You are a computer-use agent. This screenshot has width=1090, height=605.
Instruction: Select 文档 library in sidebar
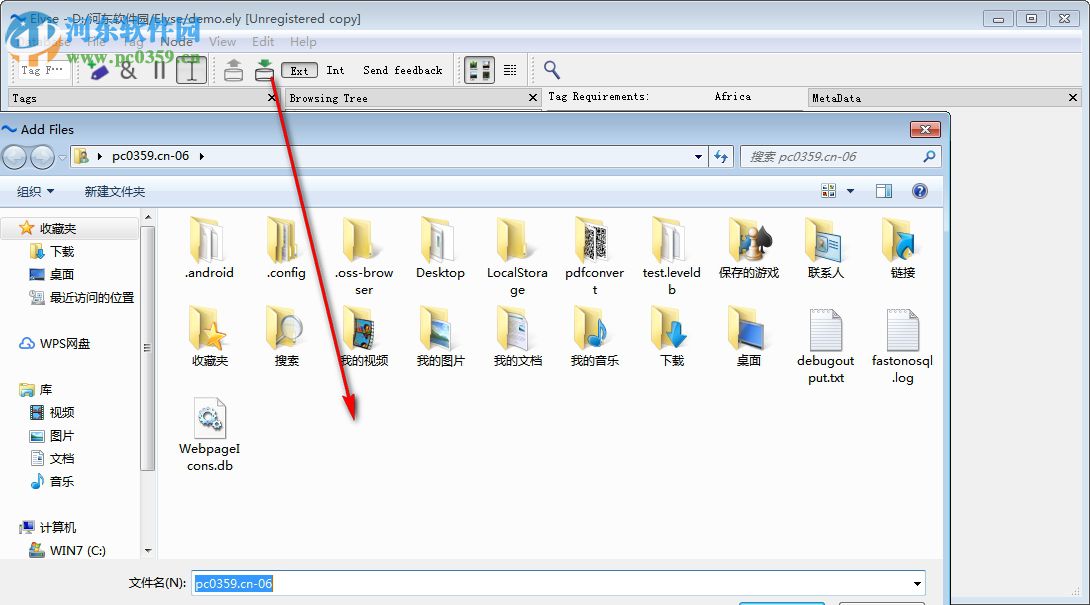(52, 458)
